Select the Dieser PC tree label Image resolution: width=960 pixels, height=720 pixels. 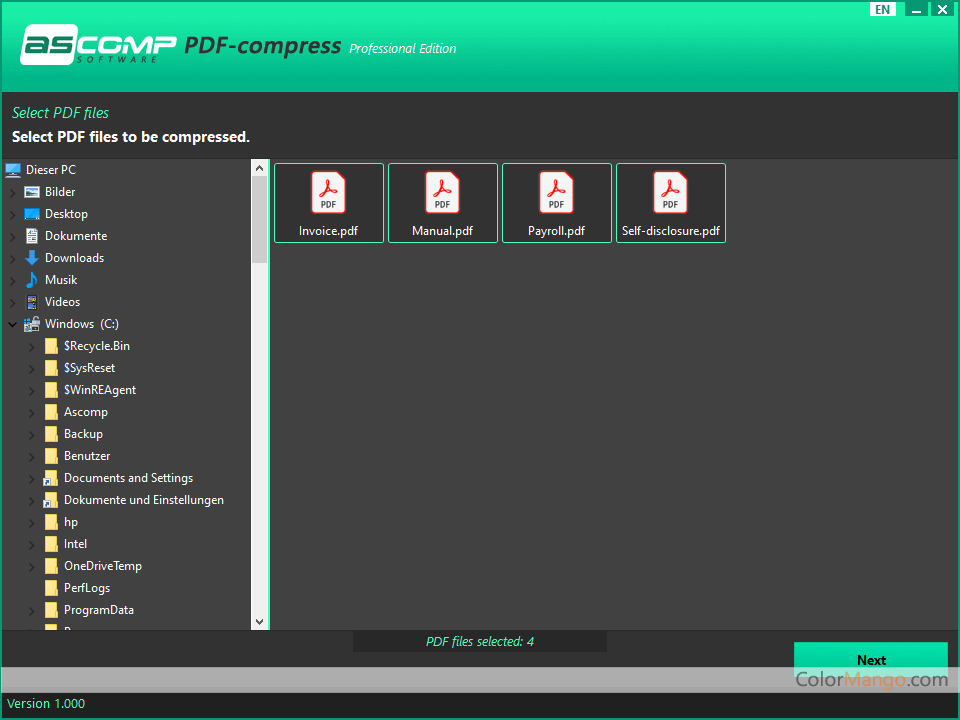pyautogui.click(x=51, y=170)
